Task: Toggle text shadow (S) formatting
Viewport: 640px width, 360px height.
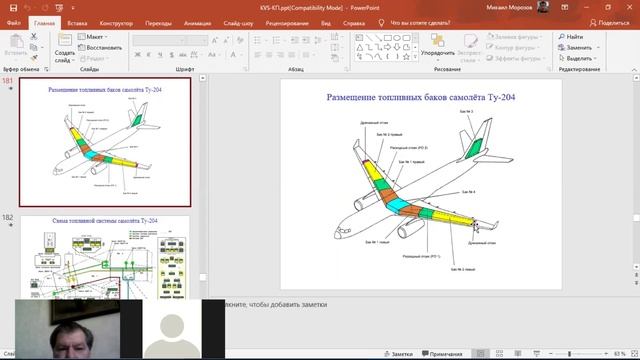Action: pos(172,54)
